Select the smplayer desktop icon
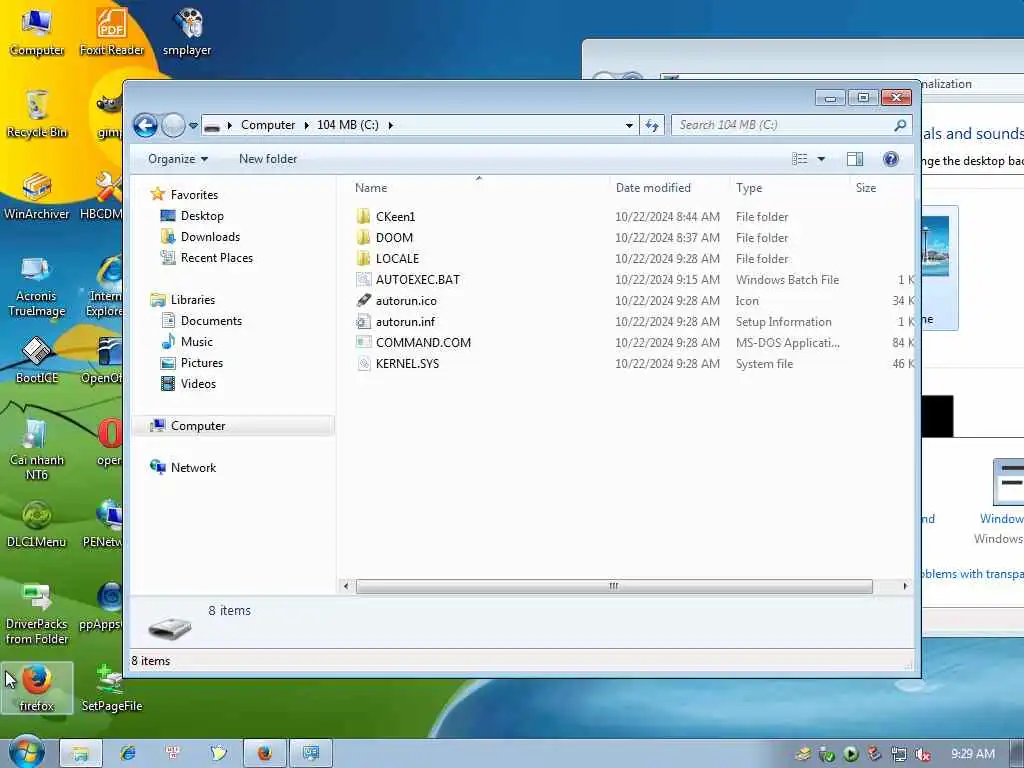Image resolution: width=1024 pixels, height=768 pixels. click(187, 33)
